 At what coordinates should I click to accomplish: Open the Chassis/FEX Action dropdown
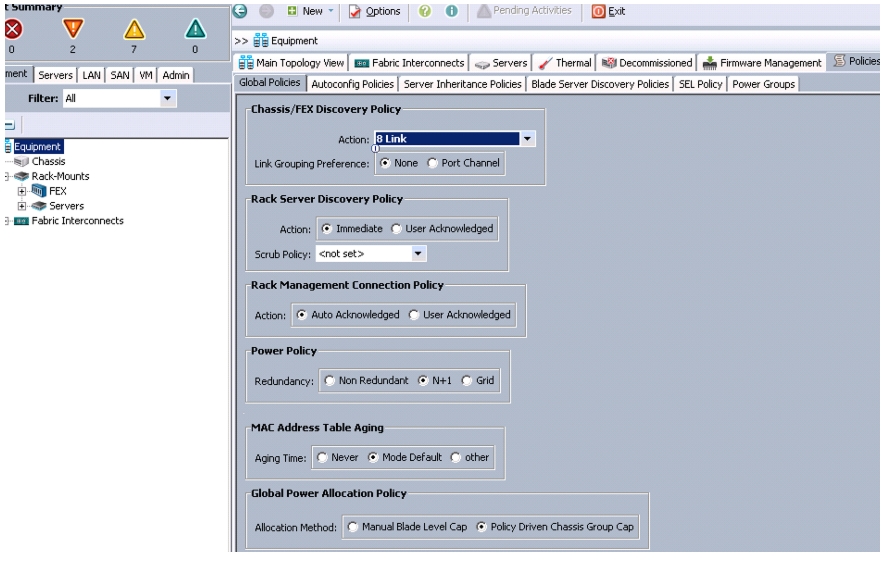tap(527, 139)
